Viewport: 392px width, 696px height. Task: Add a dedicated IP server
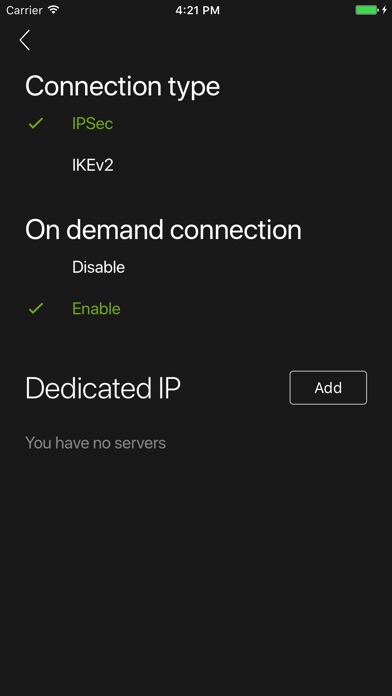click(328, 388)
